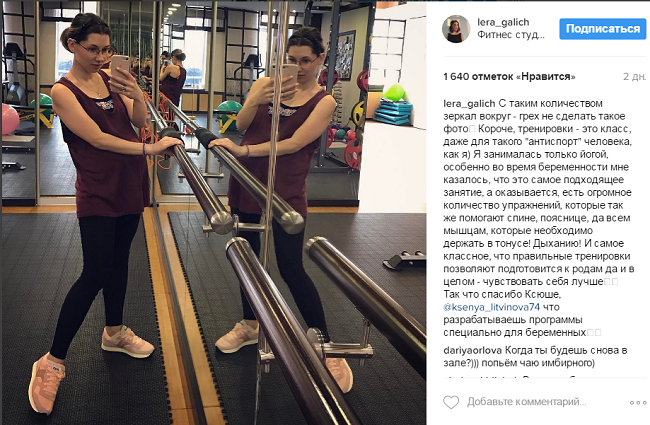Image resolution: width=650 pixels, height=425 pixels.
Task: Open commenter dariyaorlova's profile
Action: click(x=473, y=350)
